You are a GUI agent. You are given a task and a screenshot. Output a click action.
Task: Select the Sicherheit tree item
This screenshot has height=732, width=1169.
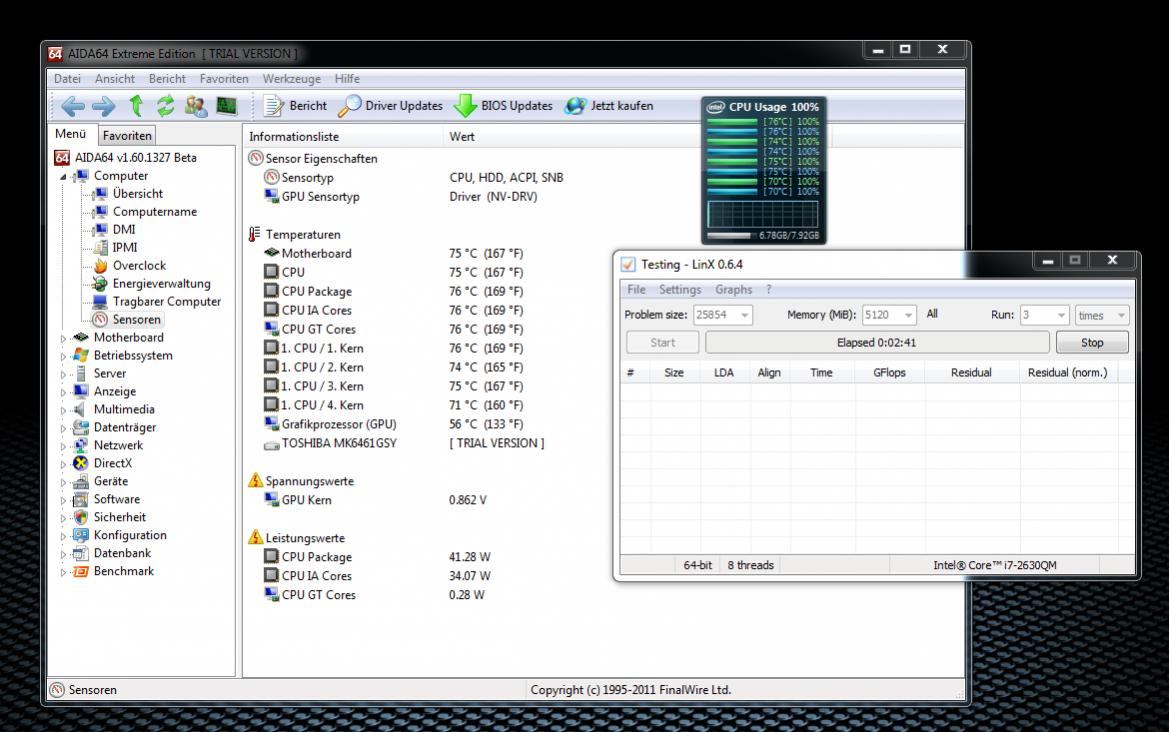click(119, 517)
